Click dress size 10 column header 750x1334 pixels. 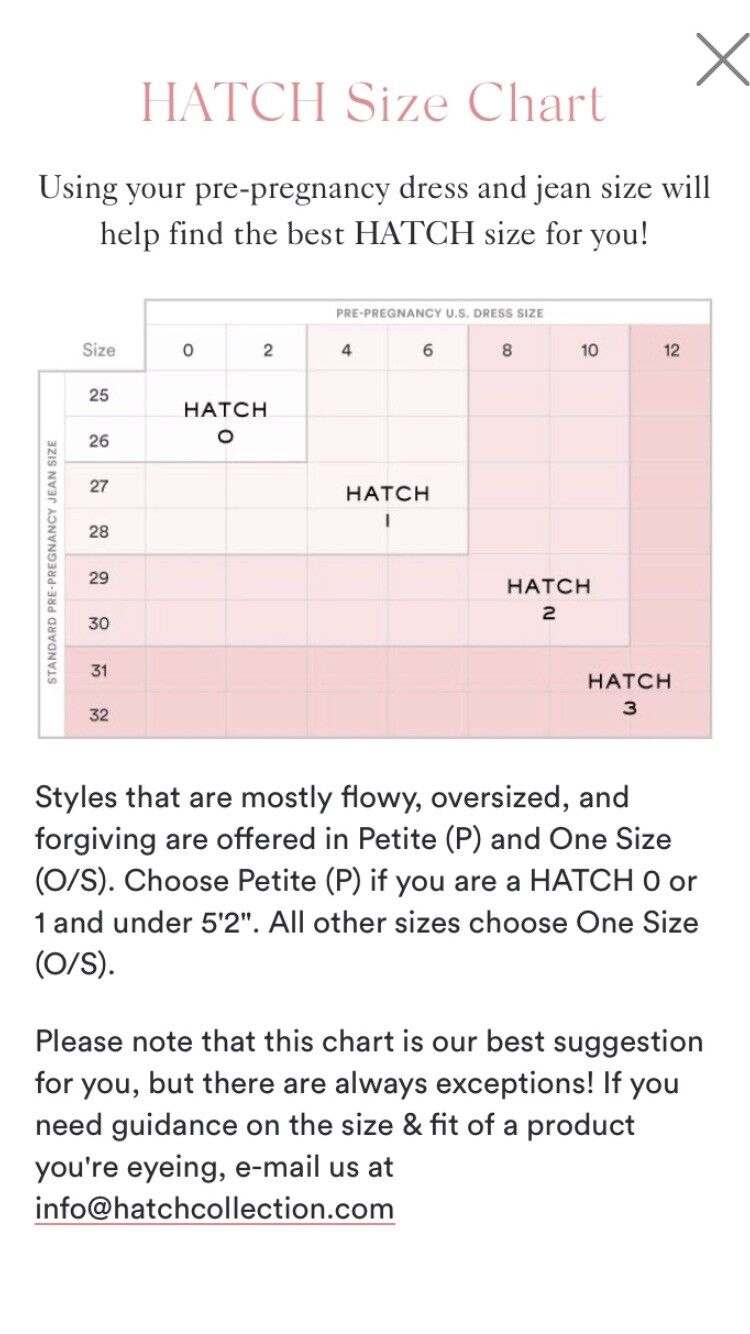pos(590,350)
